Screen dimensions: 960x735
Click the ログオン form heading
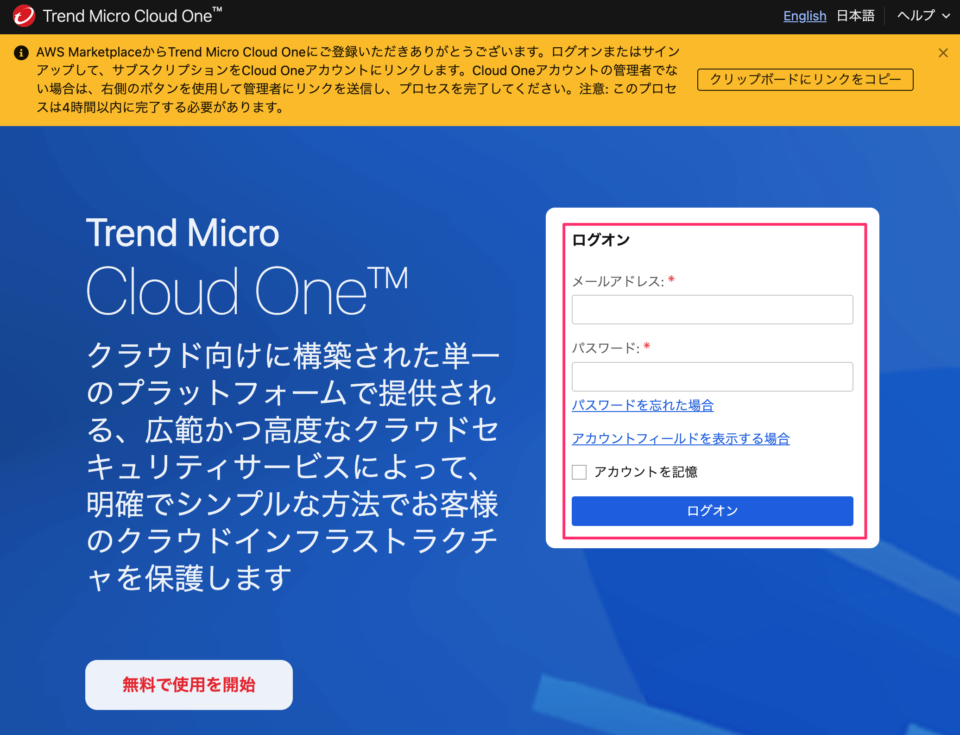coord(600,240)
